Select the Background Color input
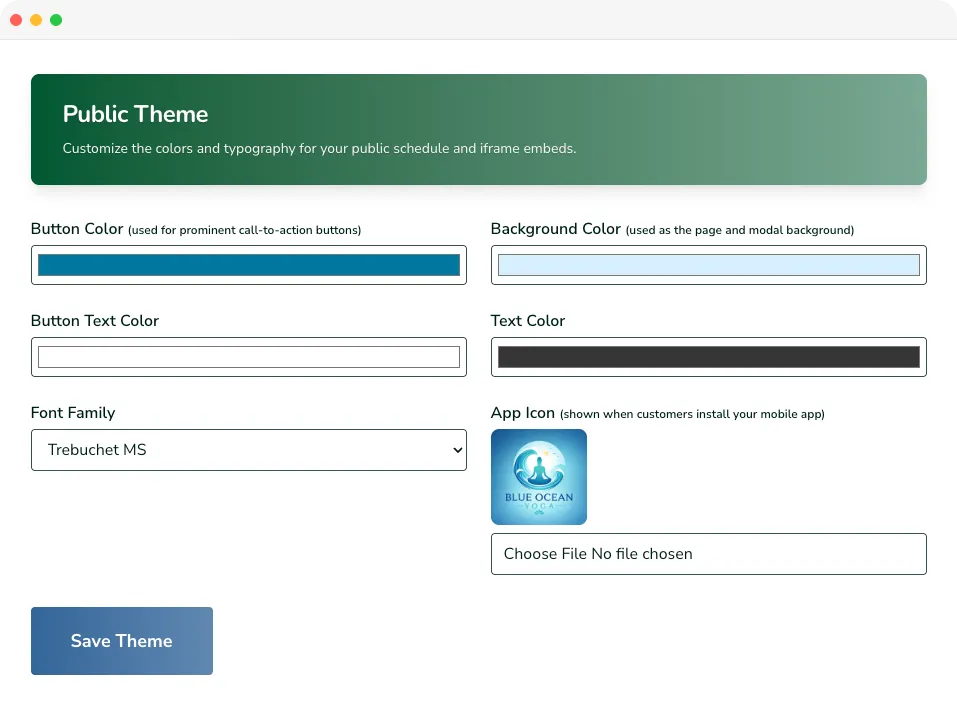Screen dimensions: 957x707 (x=708, y=264)
